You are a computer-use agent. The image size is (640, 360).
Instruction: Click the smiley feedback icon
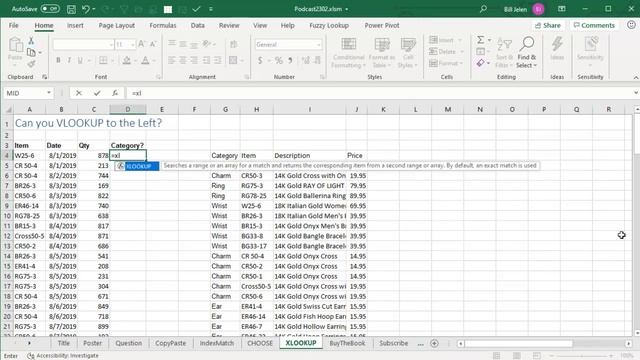pos(631,25)
